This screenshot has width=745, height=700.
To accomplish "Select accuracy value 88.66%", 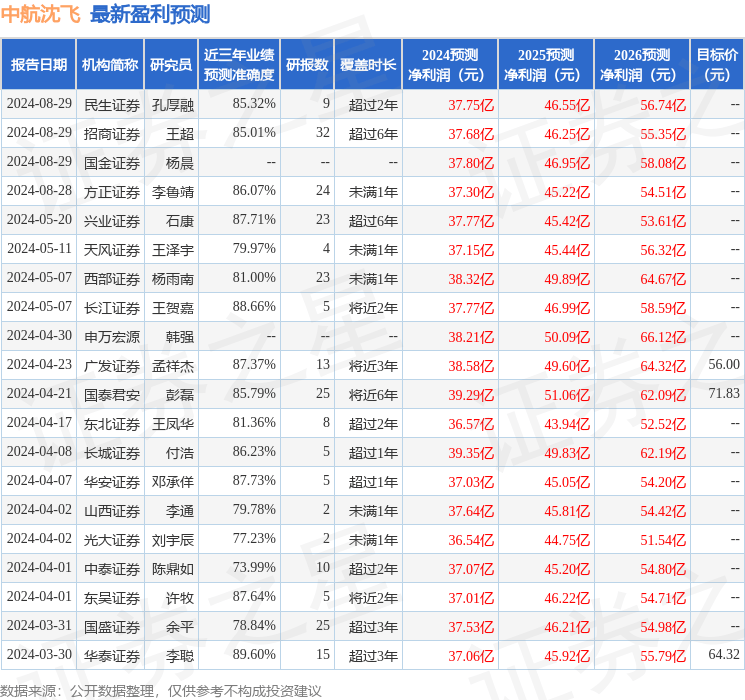I will pyautogui.click(x=254, y=307).
